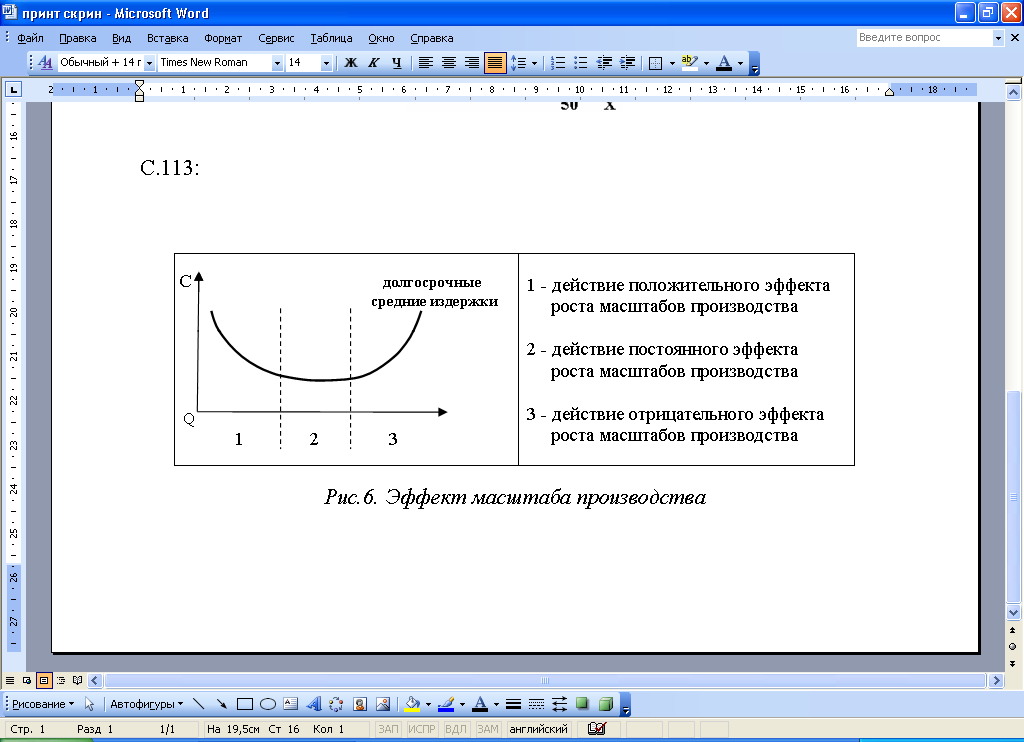Open the Формат menu
Screen dimensions: 1024x742
coord(223,38)
